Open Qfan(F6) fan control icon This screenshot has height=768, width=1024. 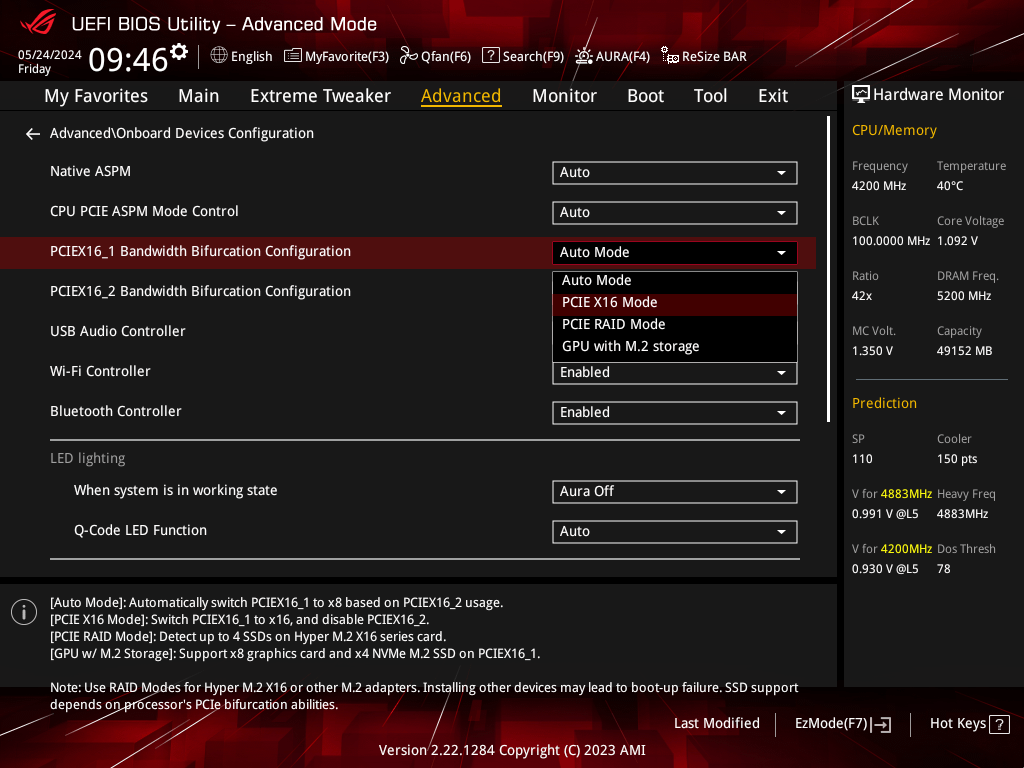pyautogui.click(x=408, y=56)
